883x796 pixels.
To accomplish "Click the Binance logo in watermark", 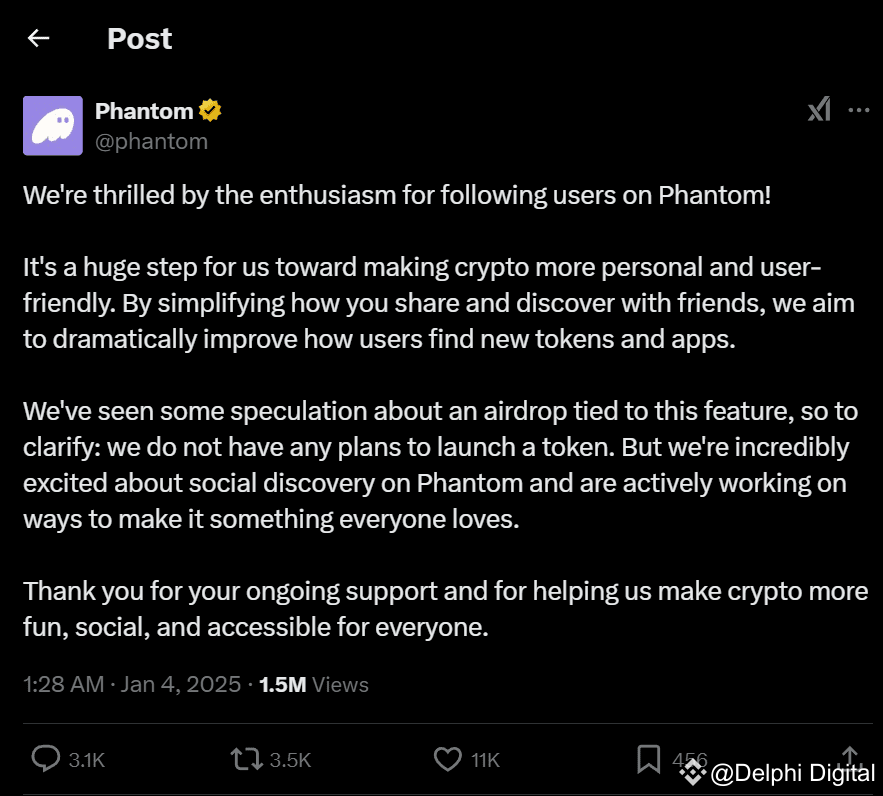I will [693, 772].
